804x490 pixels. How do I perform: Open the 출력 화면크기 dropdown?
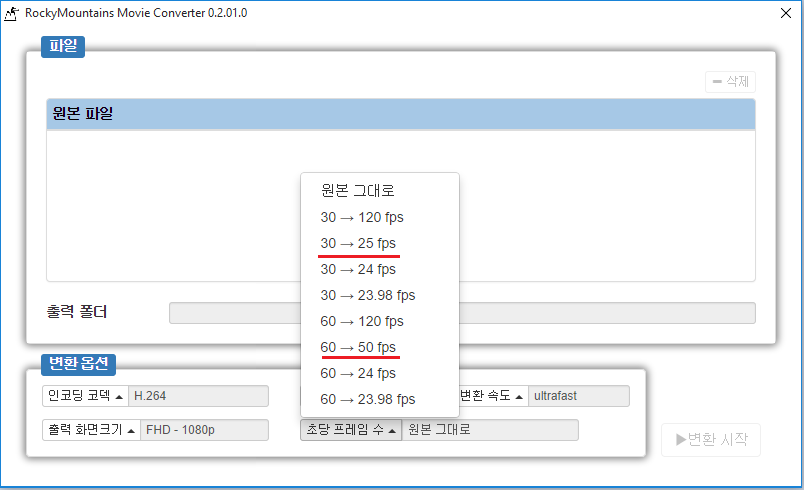[x=91, y=430]
